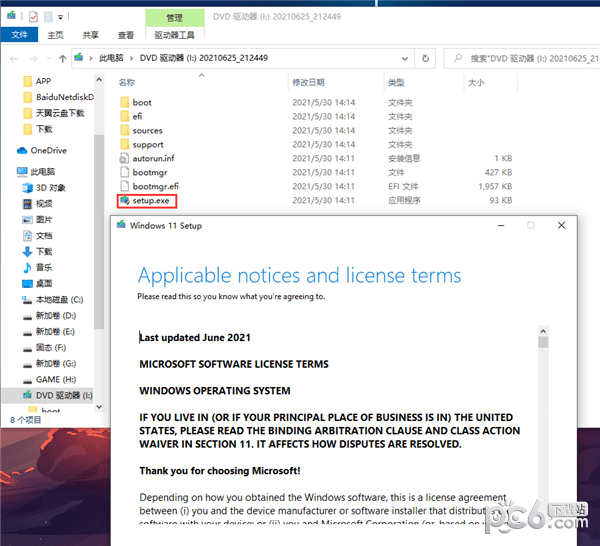This screenshot has width=600, height=546.
Task: Click the properties icon in quick access toolbar
Action: (33, 16)
